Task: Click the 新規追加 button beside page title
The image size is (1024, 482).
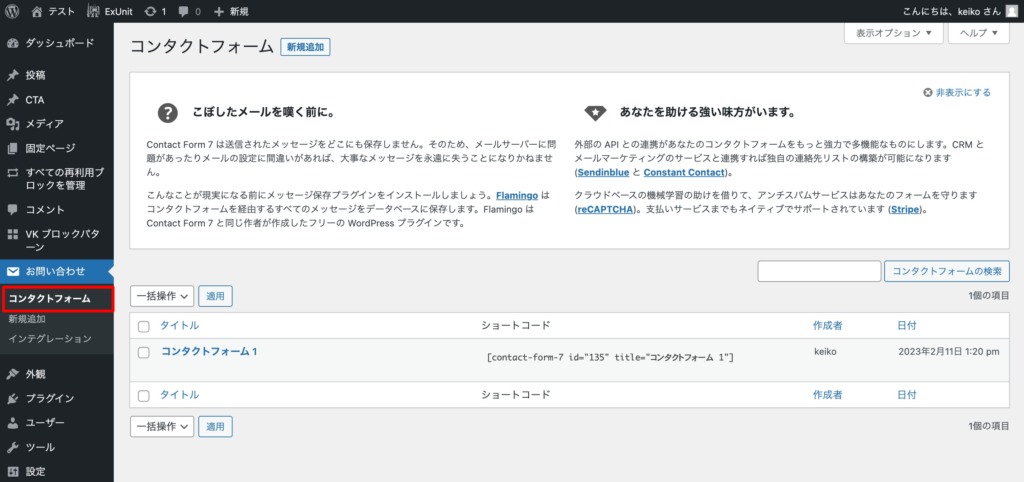Action: pyautogui.click(x=305, y=47)
